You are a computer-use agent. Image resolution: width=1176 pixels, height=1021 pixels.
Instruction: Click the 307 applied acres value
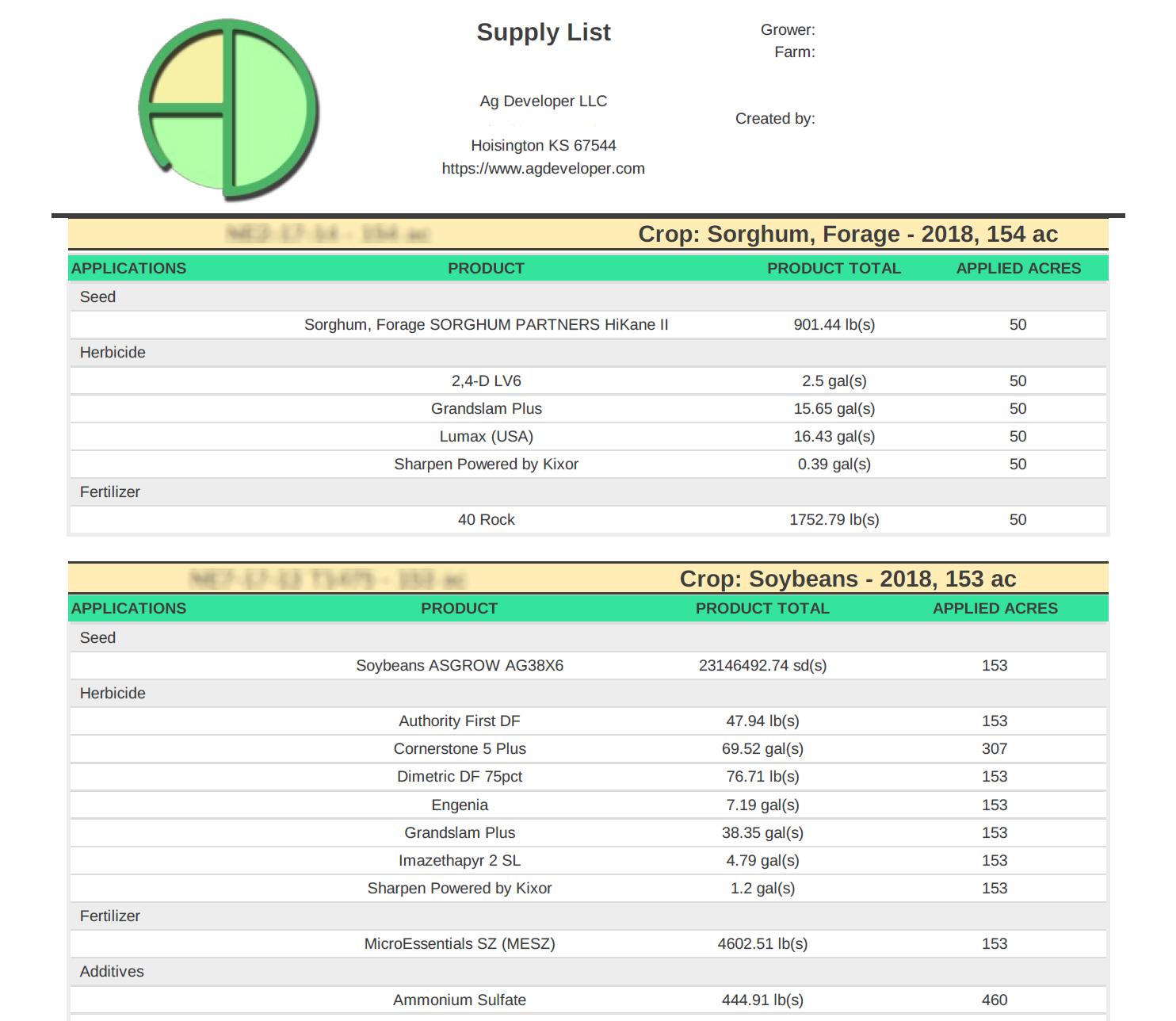(x=995, y=748)
